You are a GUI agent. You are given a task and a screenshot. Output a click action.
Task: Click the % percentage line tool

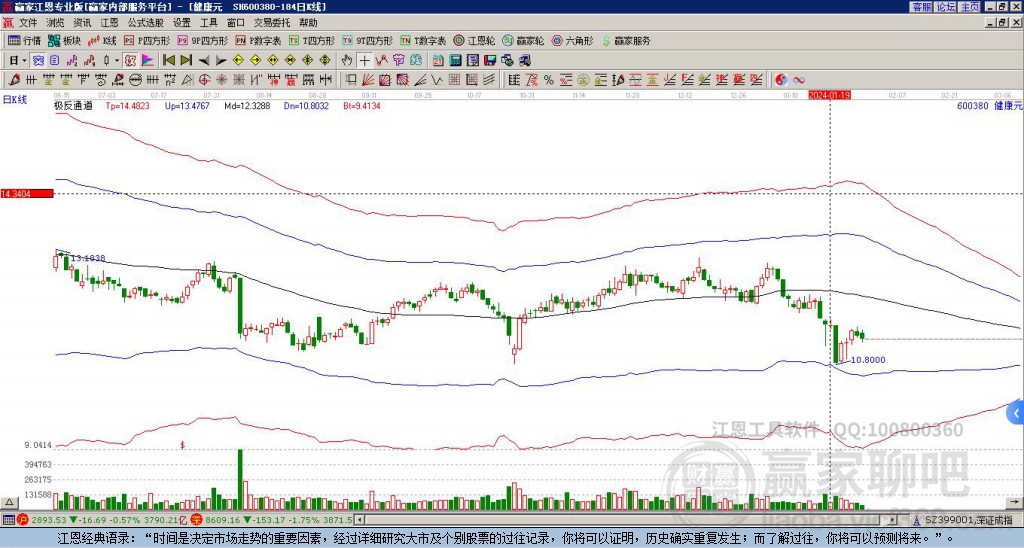point(549,80)
